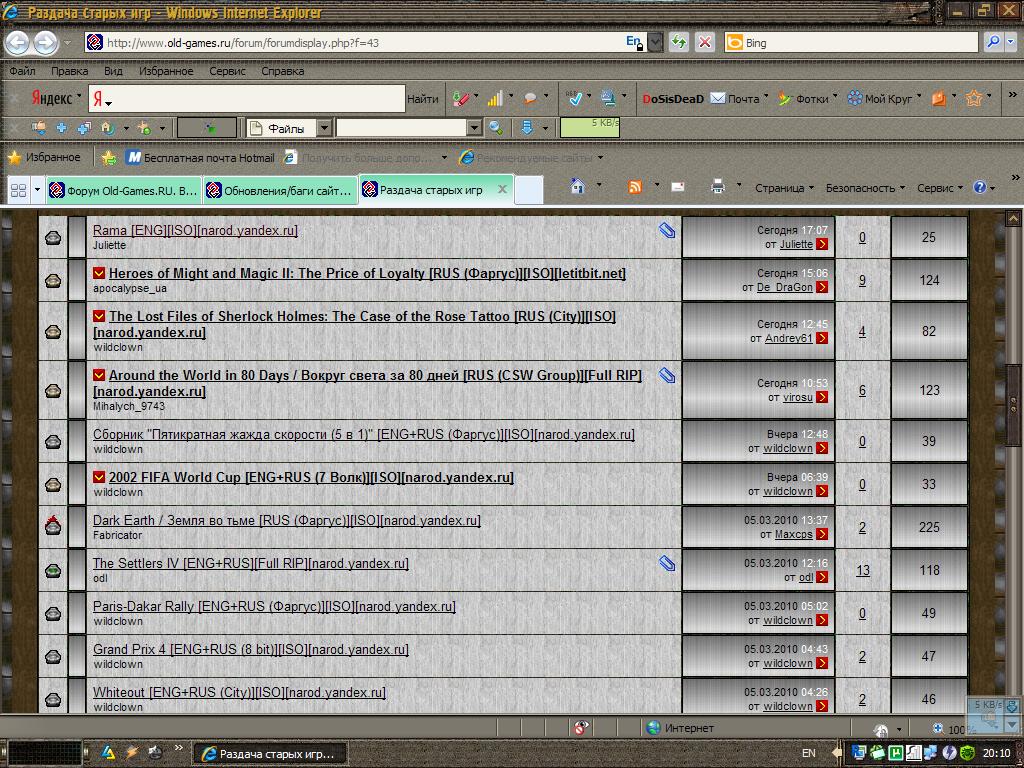Click the Найти button on Yandex bar
The image size is (1024, 768).
coord(423,99)
